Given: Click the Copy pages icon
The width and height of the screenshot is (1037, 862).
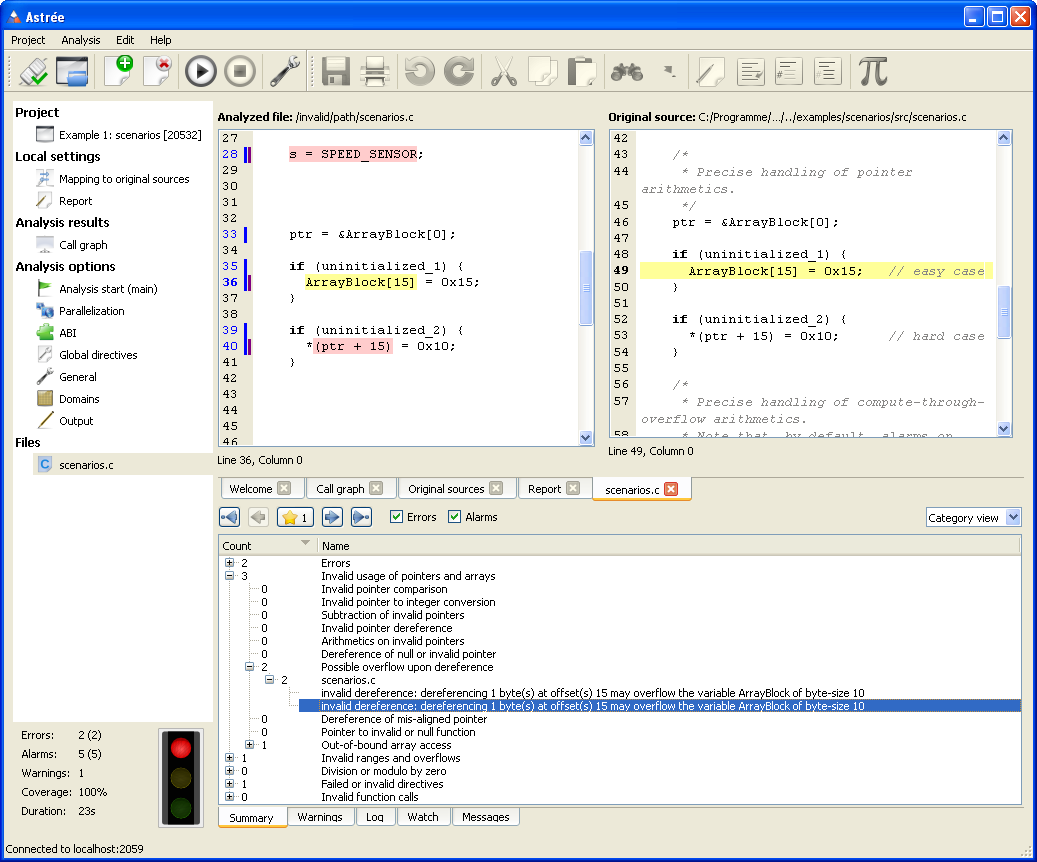Looking at the screenshot, I should tap(542, 71).
